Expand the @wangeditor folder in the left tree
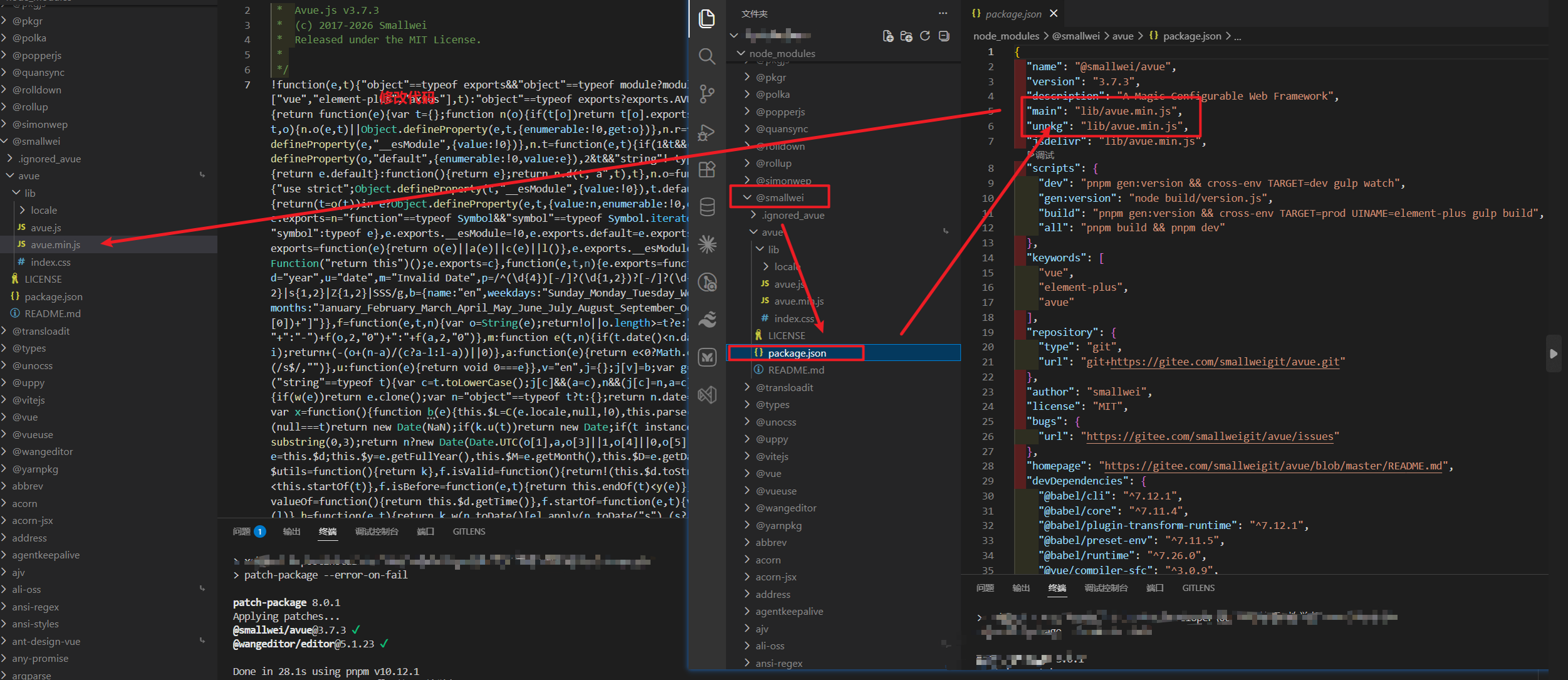This screenshot has width=1568, height=680. pyautogui.click(x=43, y=451)
